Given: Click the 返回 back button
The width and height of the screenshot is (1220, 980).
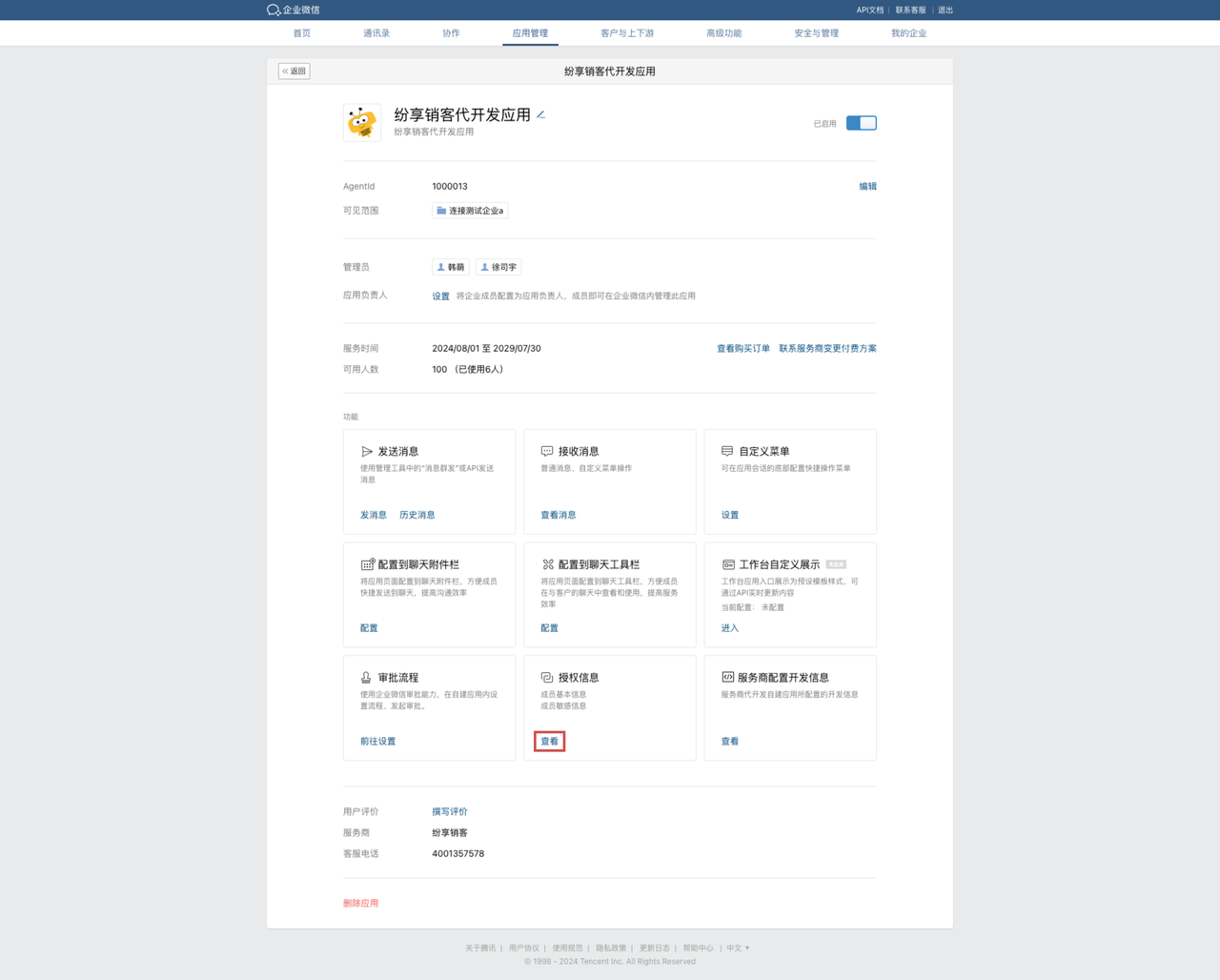Looking at the screenshot, I should tap(295, 71).
